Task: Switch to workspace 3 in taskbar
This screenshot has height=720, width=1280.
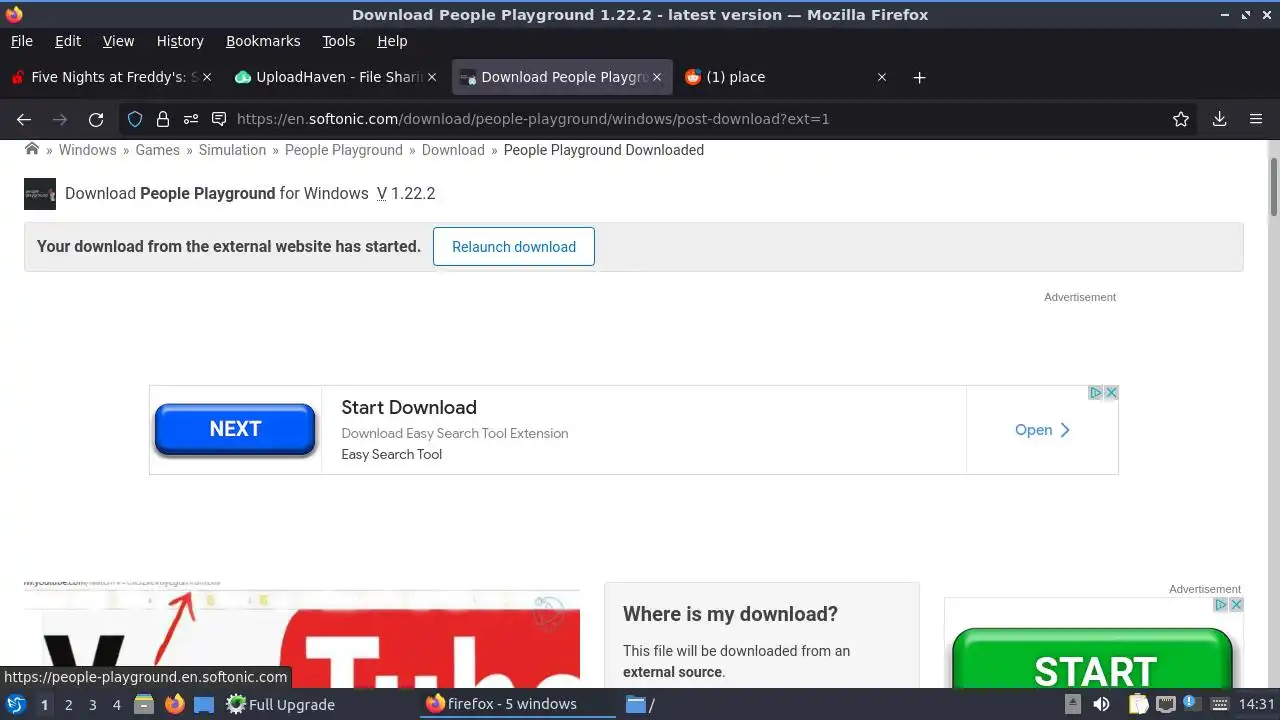Action: 92,705
